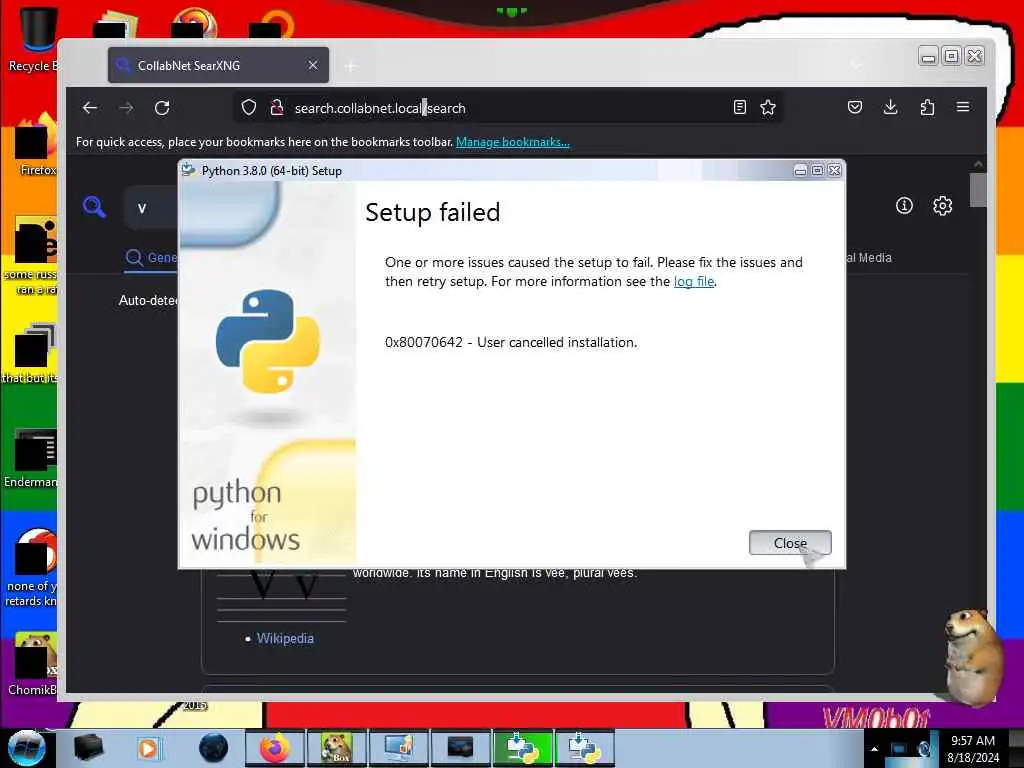This screenshot has height=768, width=1024.
Task: Open Firefox extensions puzzle icon
Action: click(x=927, y=107)
